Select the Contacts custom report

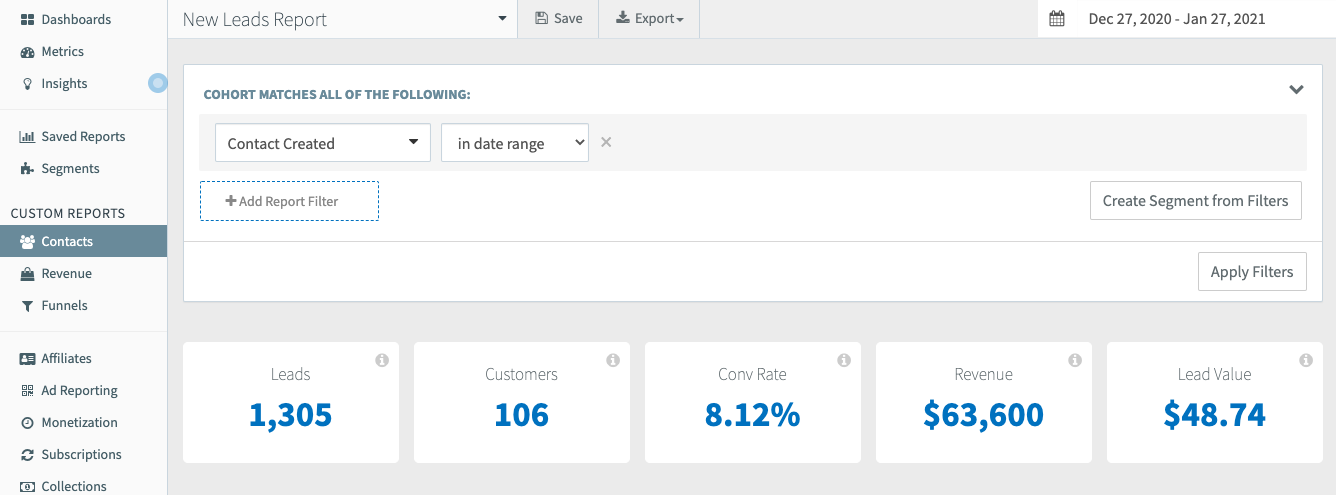(x=83, y=242)
